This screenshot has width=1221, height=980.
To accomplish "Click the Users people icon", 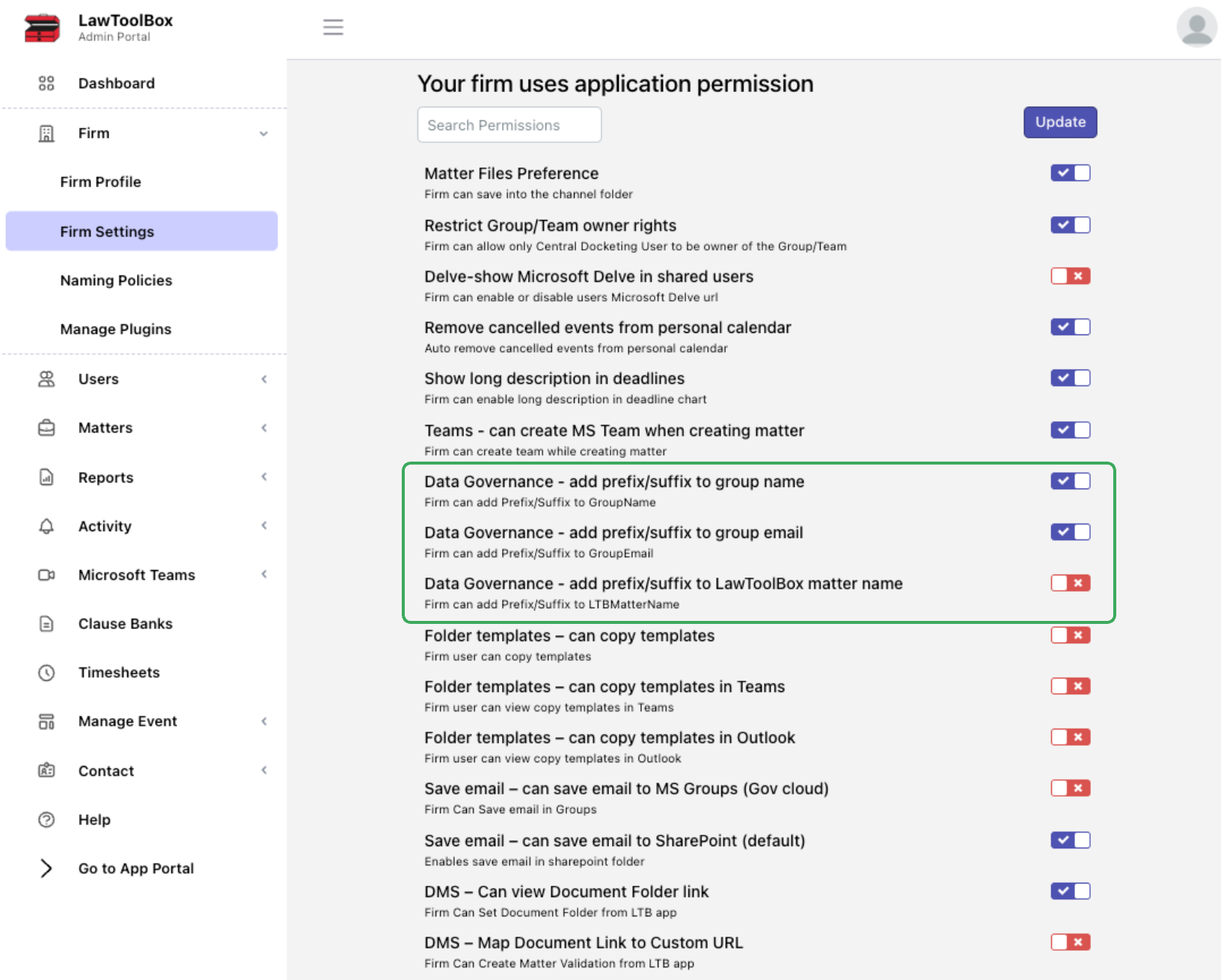I will (46, 379).
